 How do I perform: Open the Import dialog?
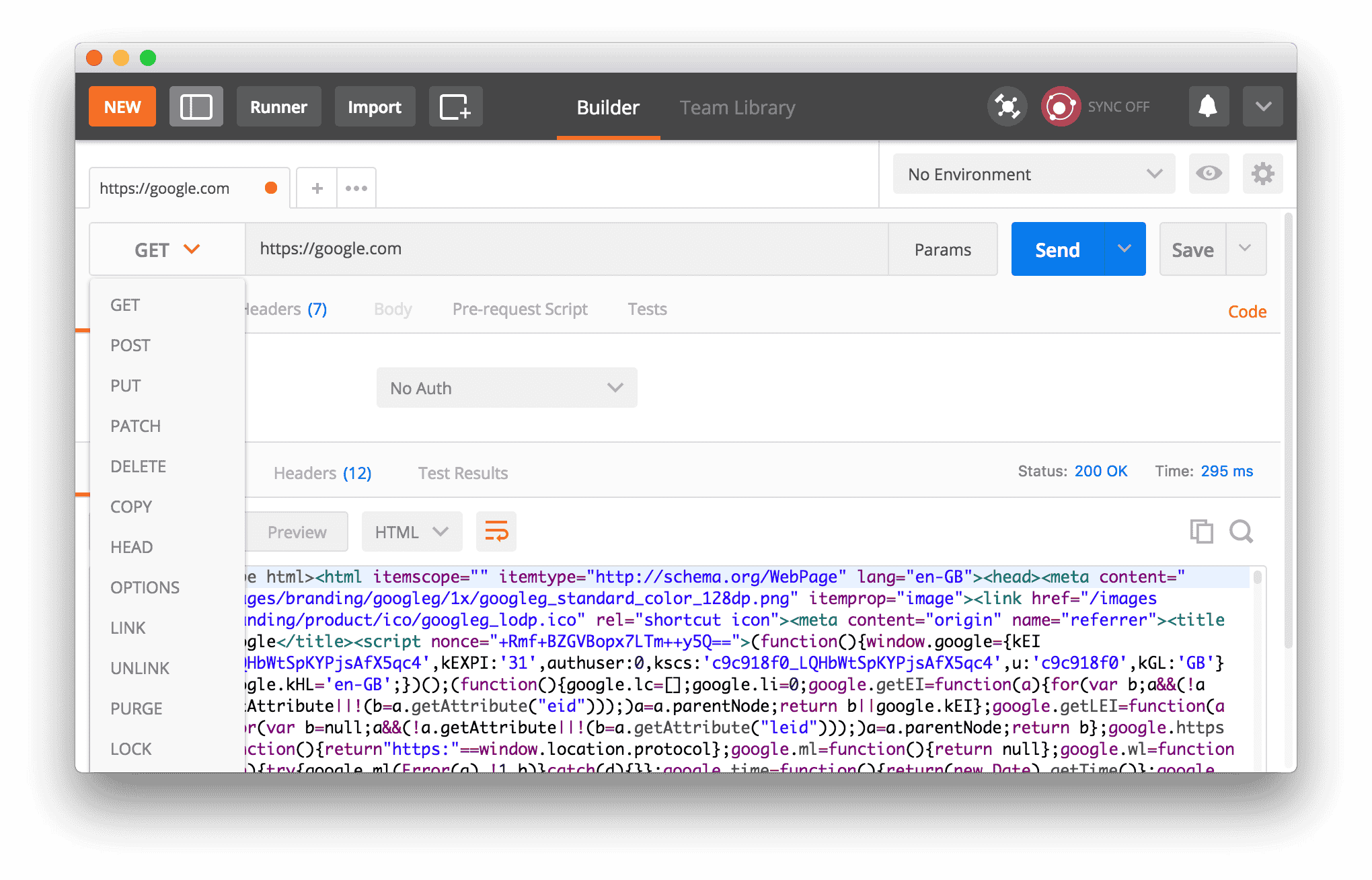pos(375,107)
